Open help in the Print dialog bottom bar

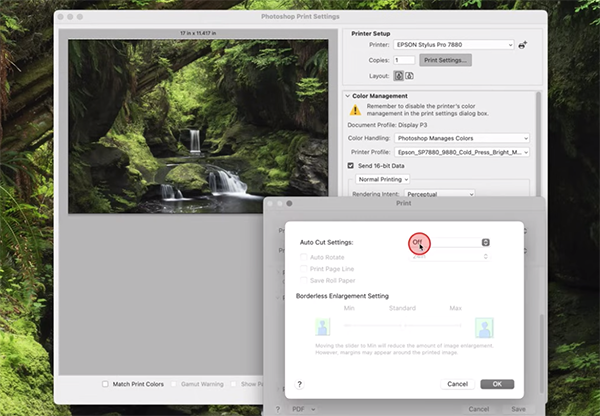click(278, 409)
